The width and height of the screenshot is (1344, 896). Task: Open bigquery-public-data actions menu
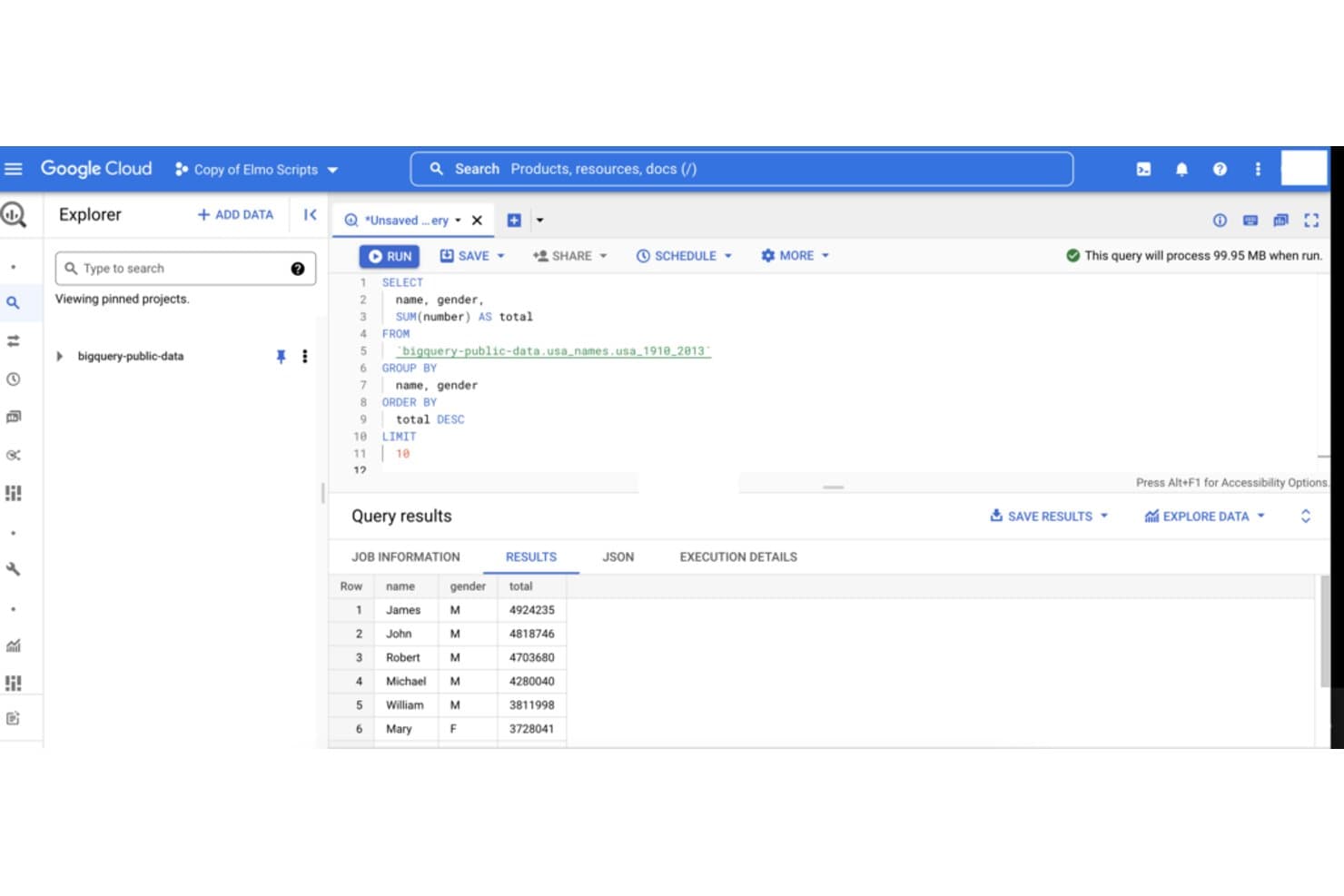305,357
